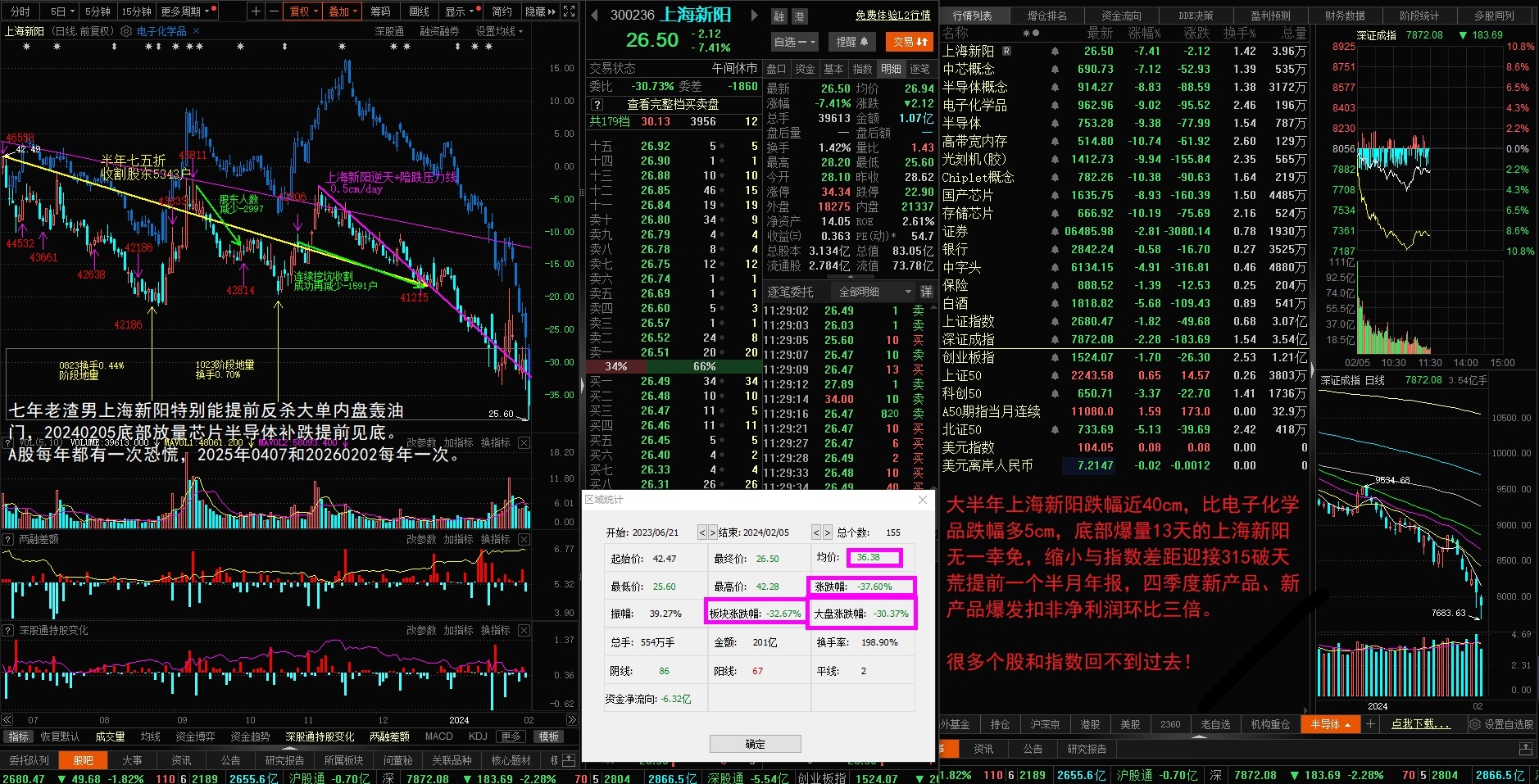Click the 融 margin trading badge
1539x784 pixels.
[779, 16]
